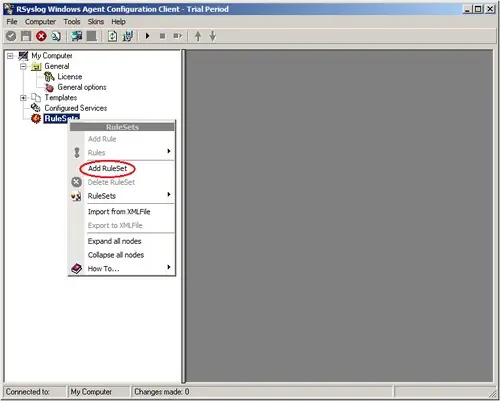
Task: Open General options tree item
Action: point(82,87)
